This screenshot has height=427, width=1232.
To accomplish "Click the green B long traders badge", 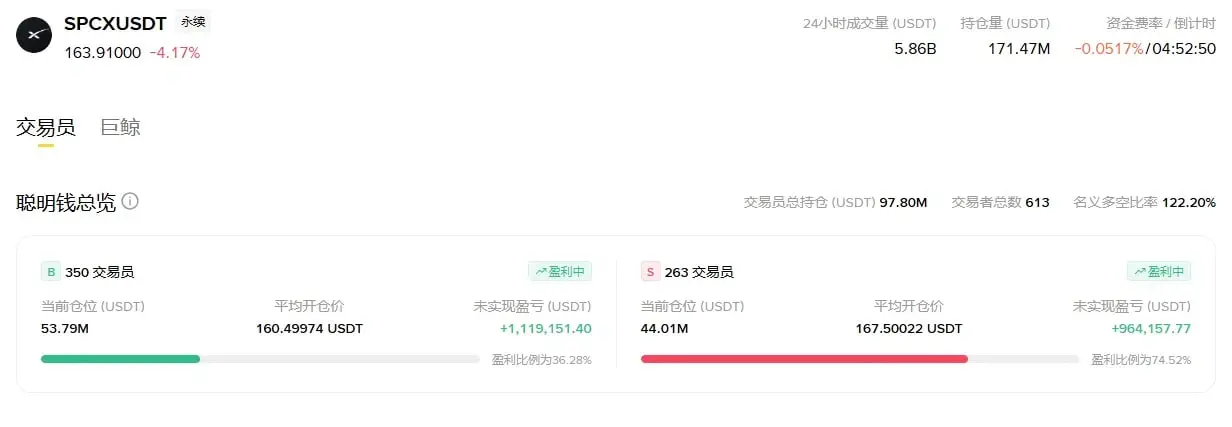I will pos(50,271).
